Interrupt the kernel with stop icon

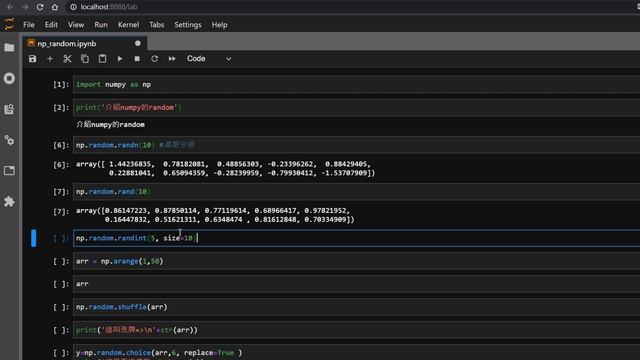(x=137, y=59)
